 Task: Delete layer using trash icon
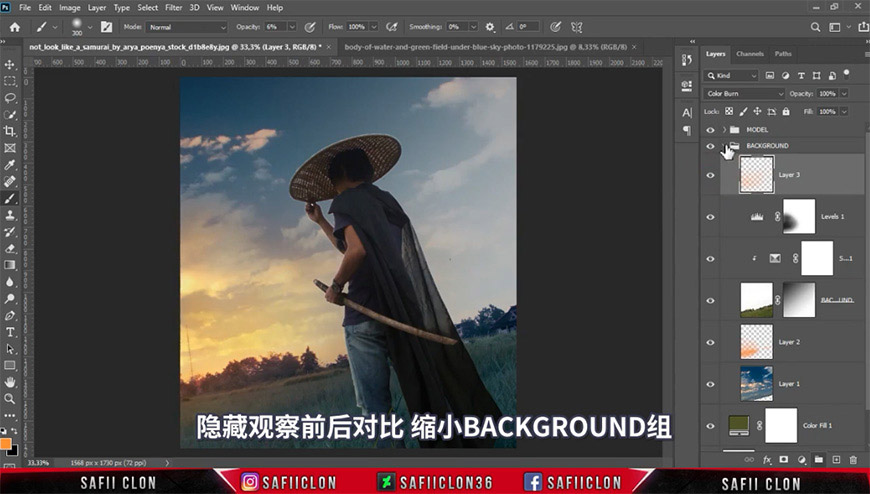[853, 460]
